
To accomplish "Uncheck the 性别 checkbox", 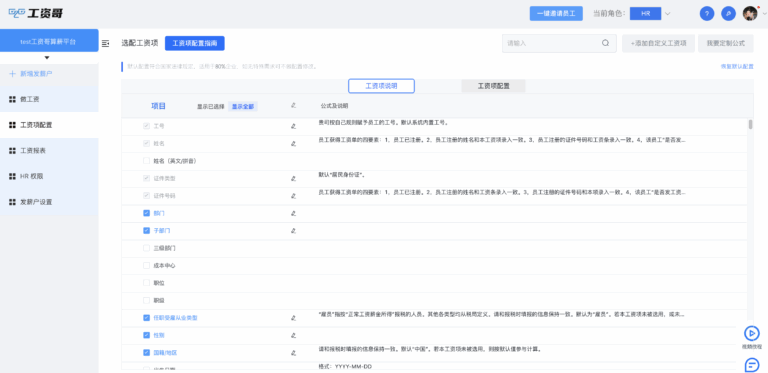I will (x=146, y=335).
